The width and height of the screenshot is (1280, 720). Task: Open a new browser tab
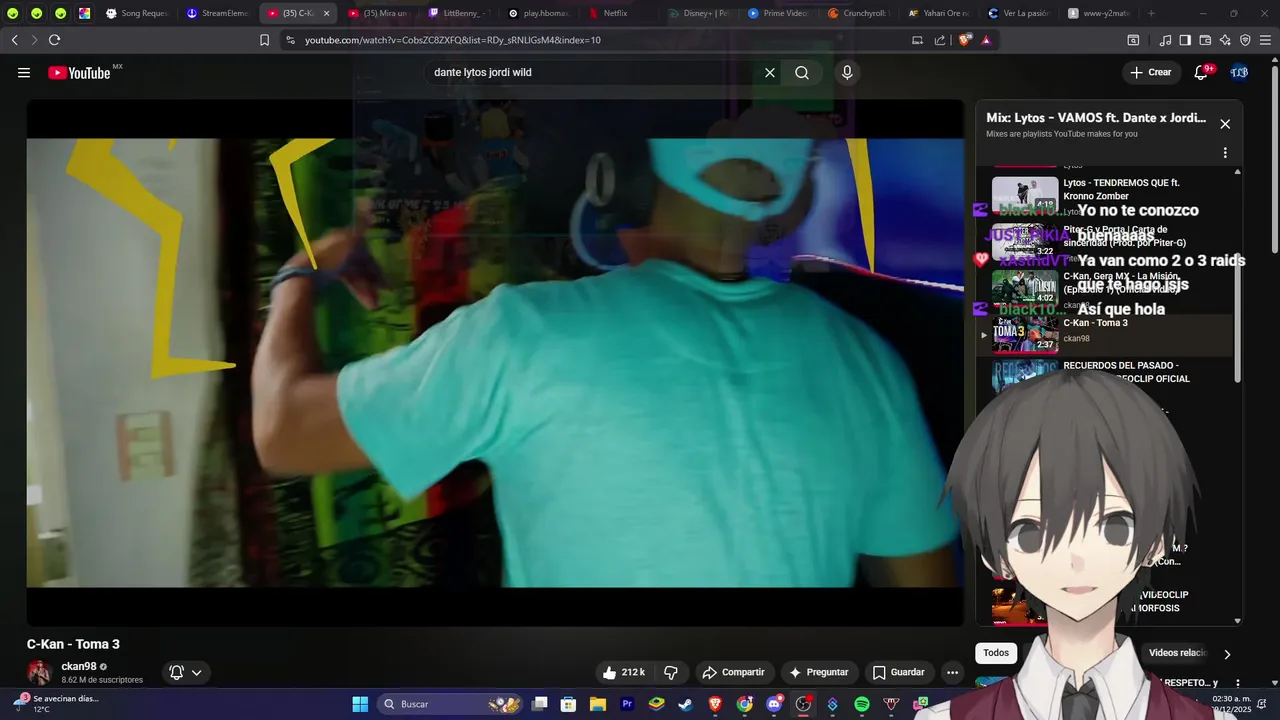(1151, 13)
